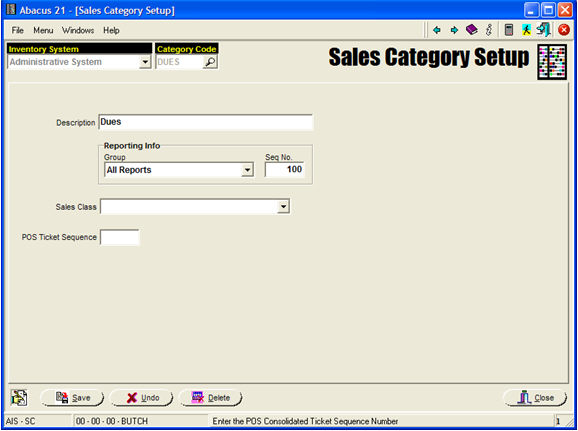Expand the Inventory System dropdown
Image resolution: width=578 pixels, height=431 pixels.
pos(145,62)
